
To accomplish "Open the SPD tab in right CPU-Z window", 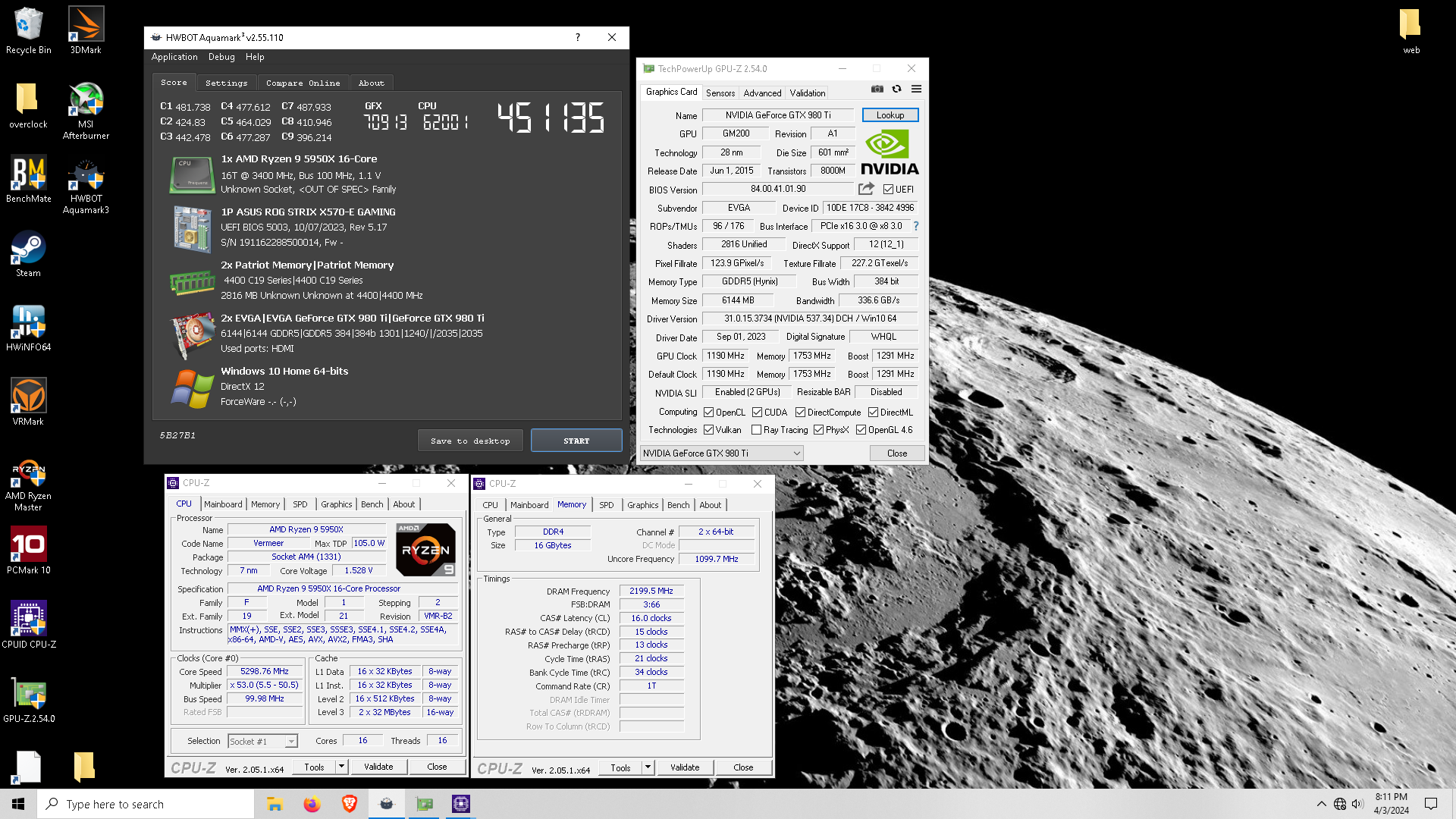I will pyautogui.click(x=607, y=505).
